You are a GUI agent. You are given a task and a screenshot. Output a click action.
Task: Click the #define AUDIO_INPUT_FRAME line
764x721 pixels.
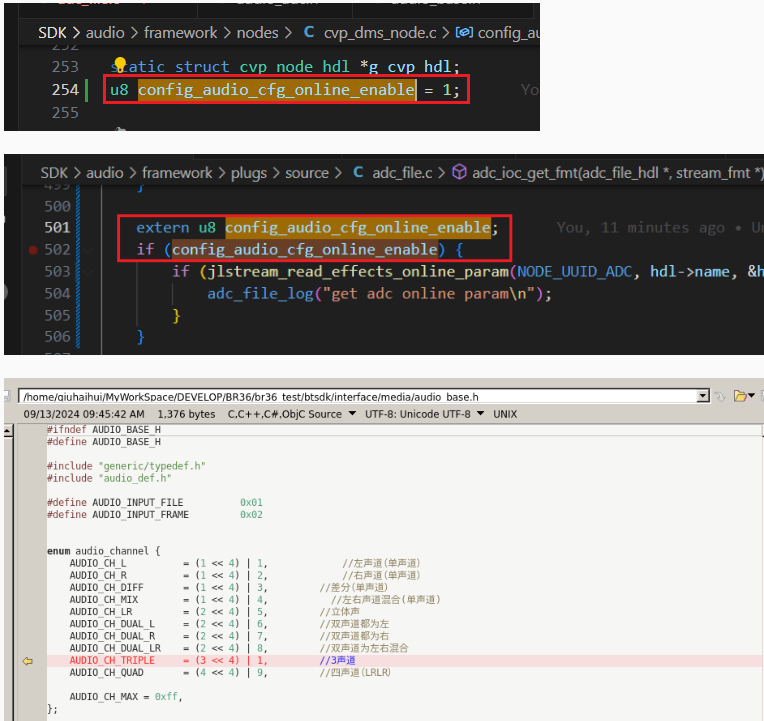pos(154,514)
